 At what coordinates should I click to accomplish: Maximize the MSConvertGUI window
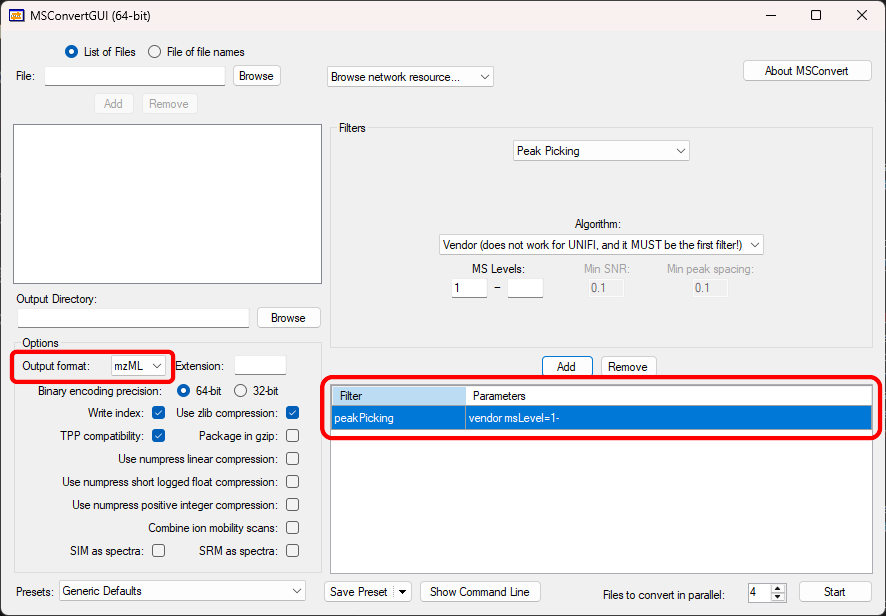[x=816, y=15]
